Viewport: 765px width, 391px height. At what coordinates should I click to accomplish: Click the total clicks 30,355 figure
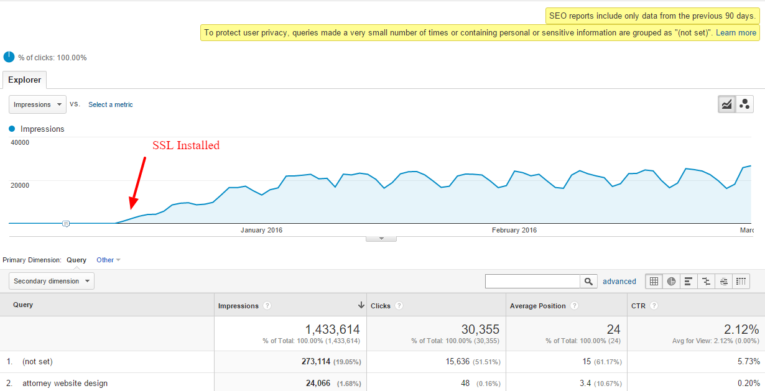(x=481, y=329)
